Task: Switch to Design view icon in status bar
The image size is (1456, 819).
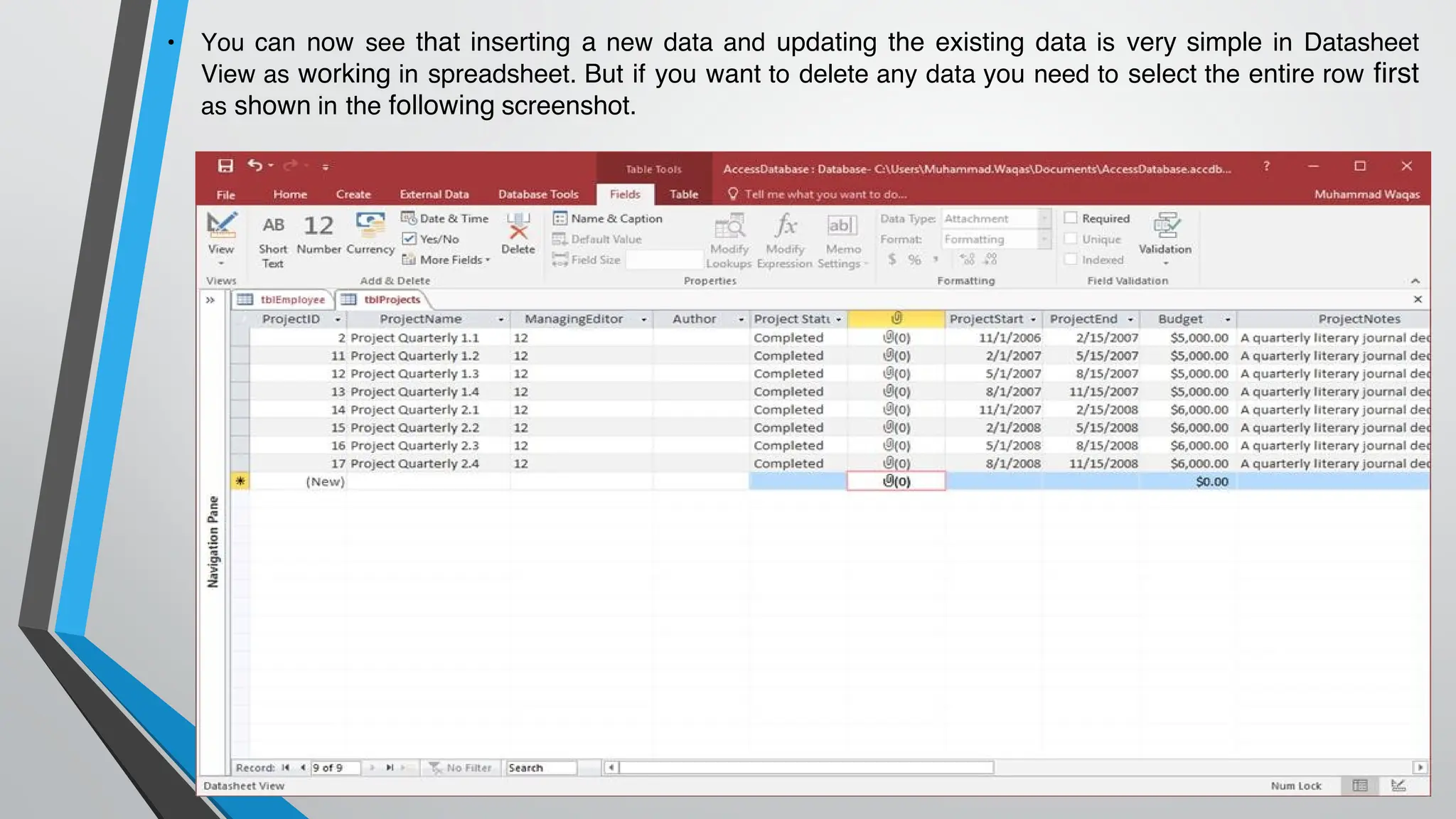Action: (x=1398, y=785)
